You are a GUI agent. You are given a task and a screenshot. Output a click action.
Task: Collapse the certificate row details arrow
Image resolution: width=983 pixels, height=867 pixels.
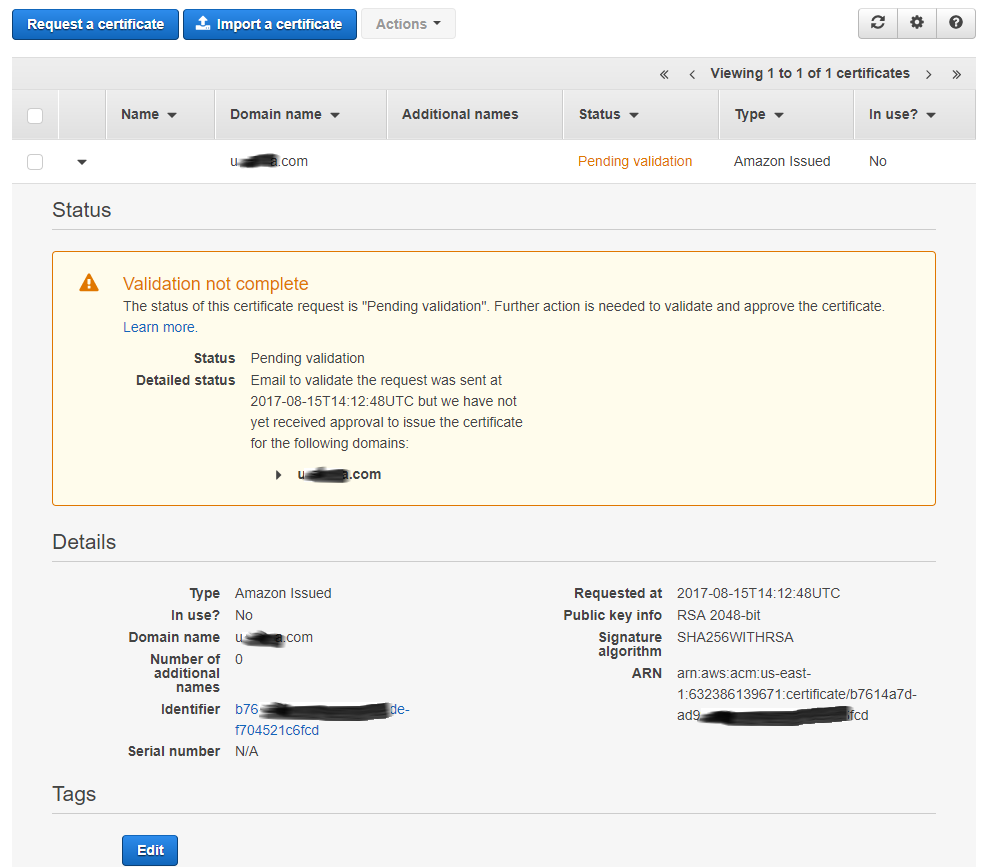[82, 162]
